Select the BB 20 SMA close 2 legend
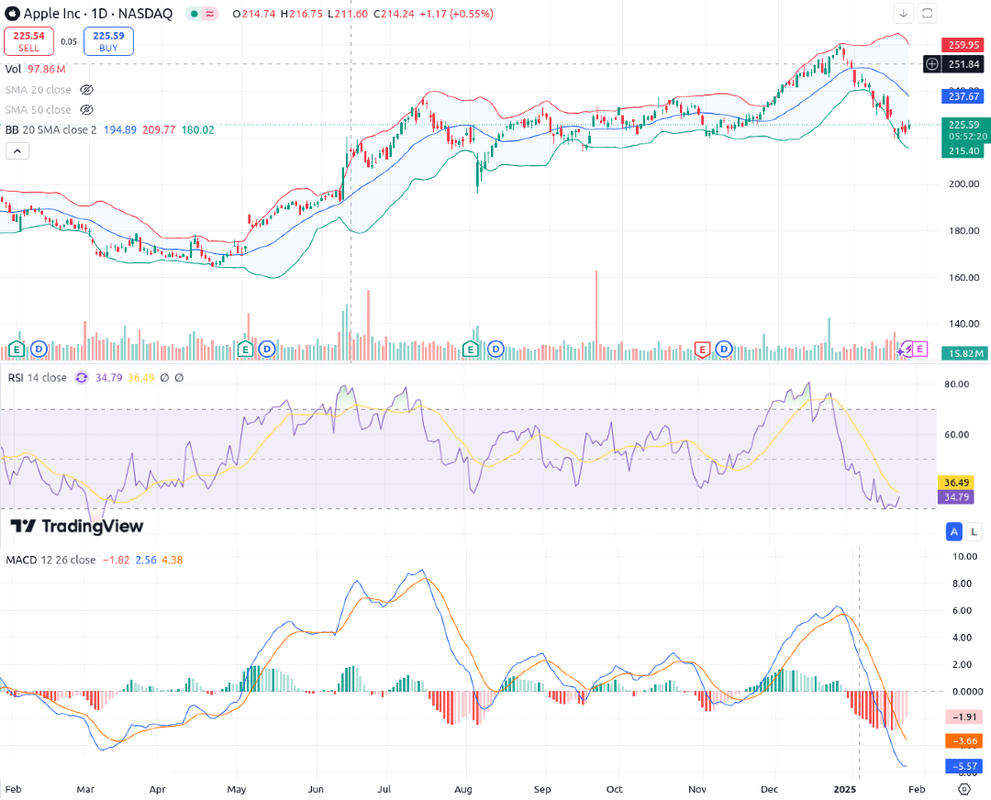 tap(51, 130)
